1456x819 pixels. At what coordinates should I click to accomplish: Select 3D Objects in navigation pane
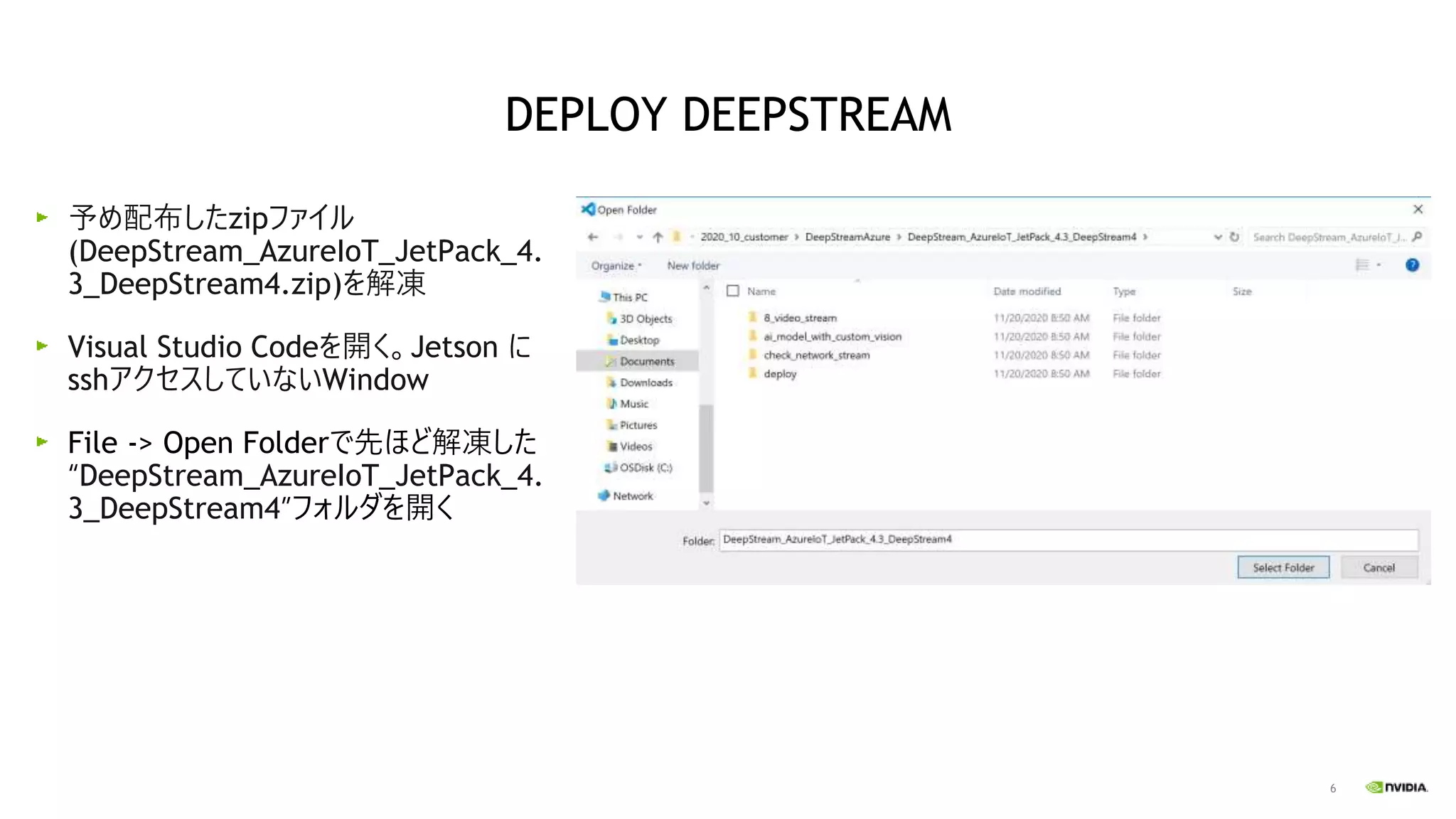point(639,318)
